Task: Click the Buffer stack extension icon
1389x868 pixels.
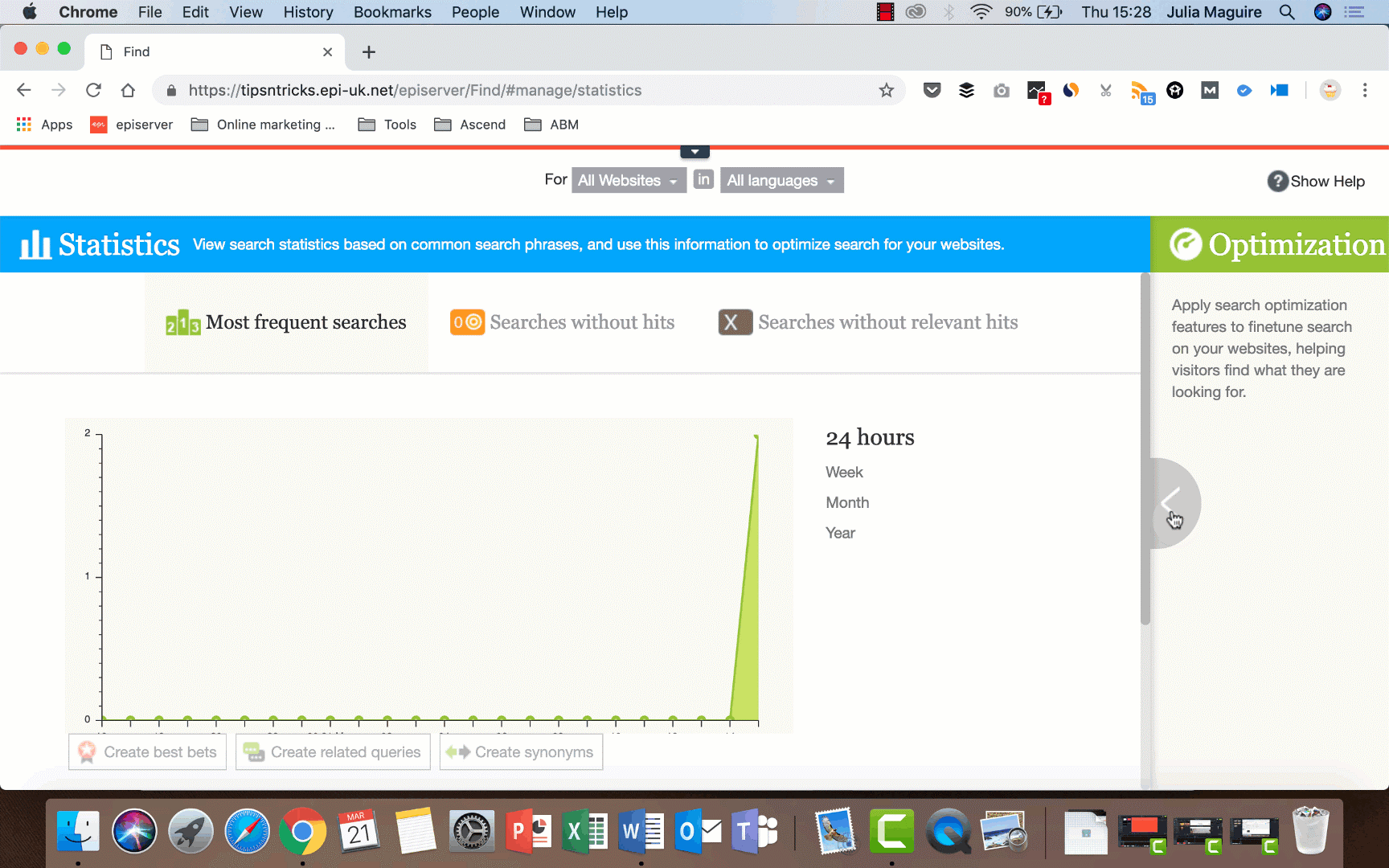Action: point(967,90)
